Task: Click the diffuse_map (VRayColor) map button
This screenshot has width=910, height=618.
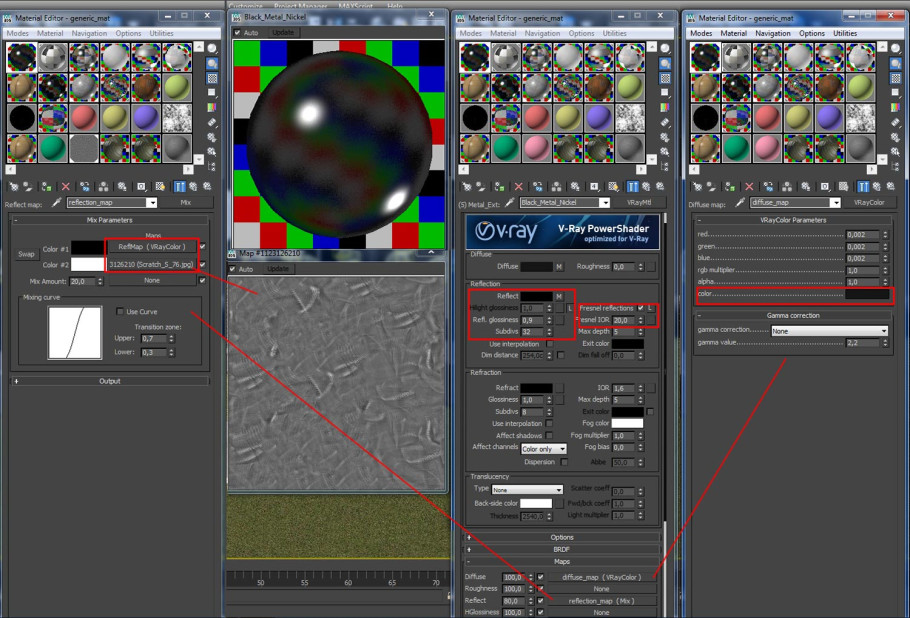Action: [x=601, y=577]
